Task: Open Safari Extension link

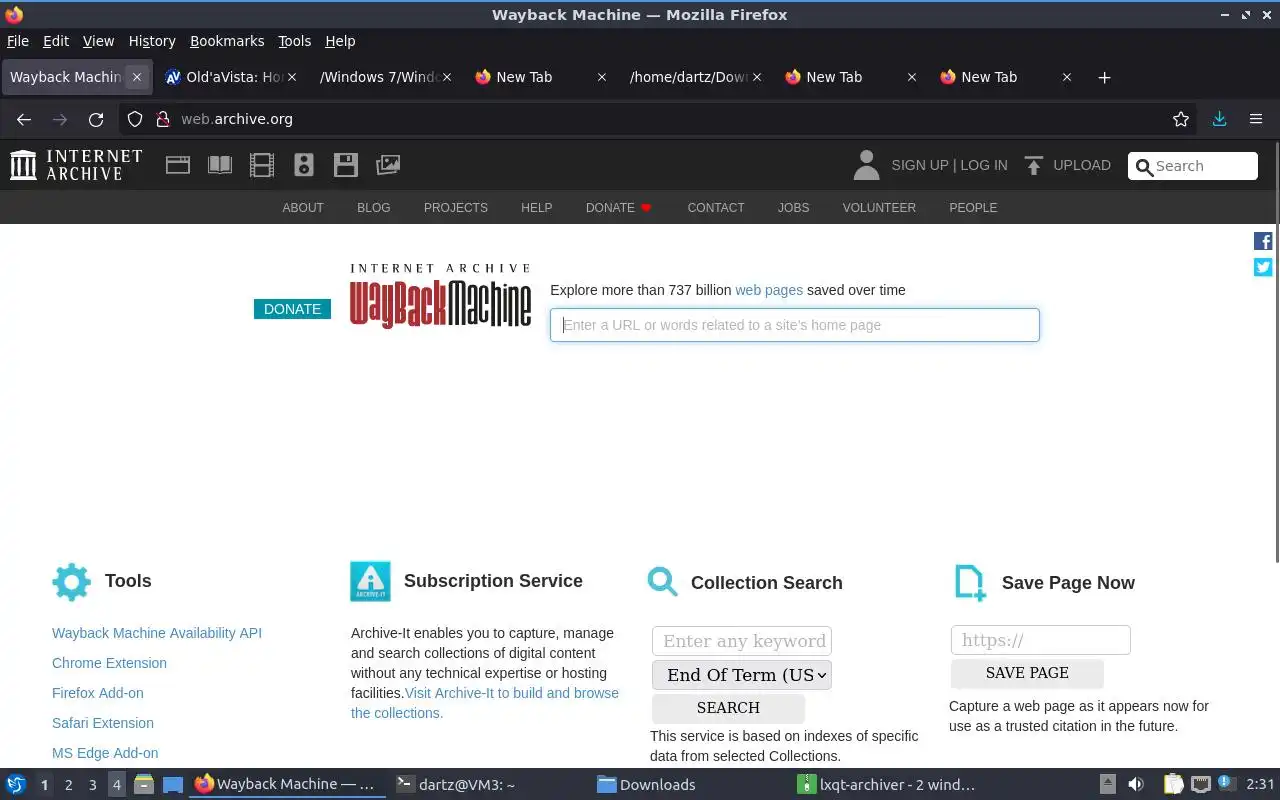Action: (x=103, y=723)
